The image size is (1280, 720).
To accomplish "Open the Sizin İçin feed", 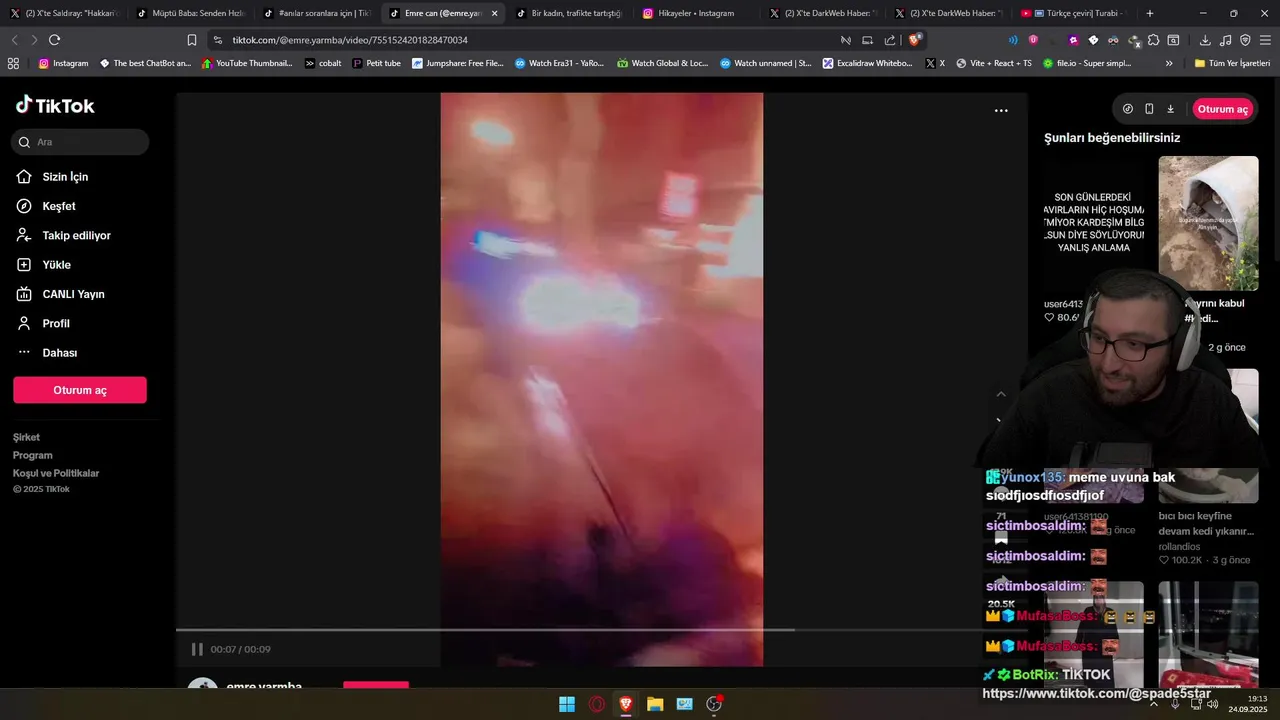I will (x=65, y=177).
